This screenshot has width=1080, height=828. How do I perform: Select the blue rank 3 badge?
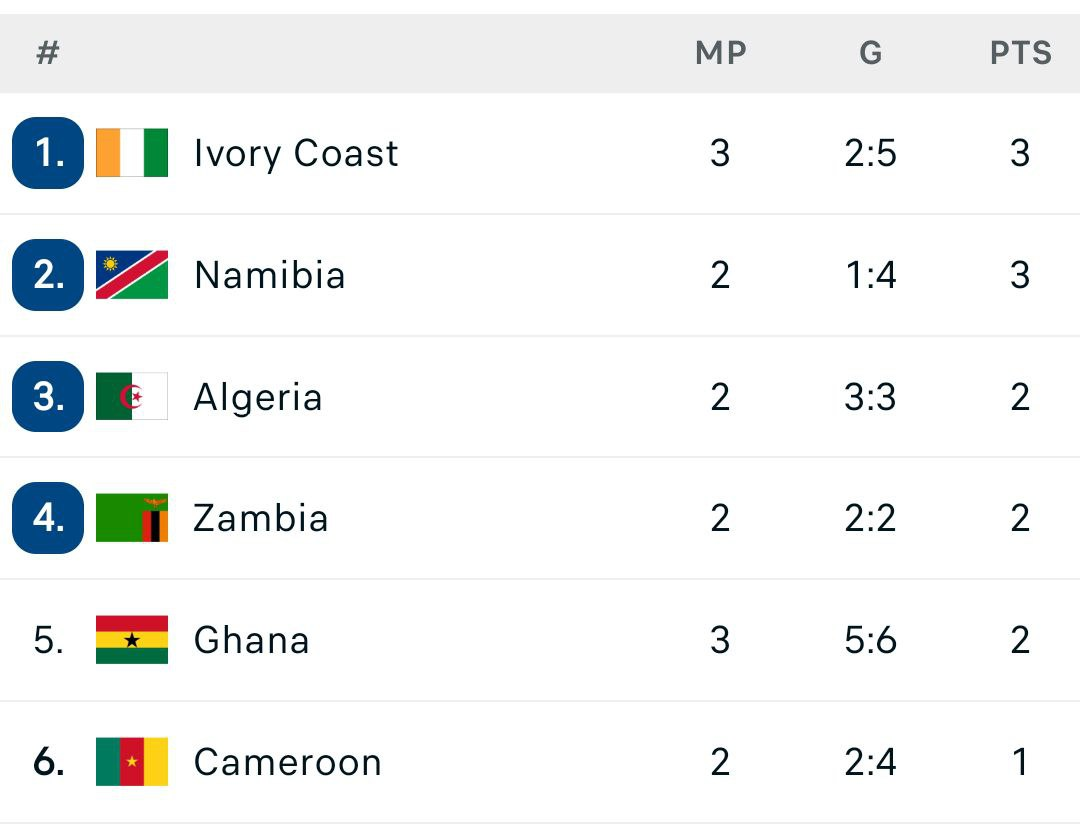click(48, 396)
